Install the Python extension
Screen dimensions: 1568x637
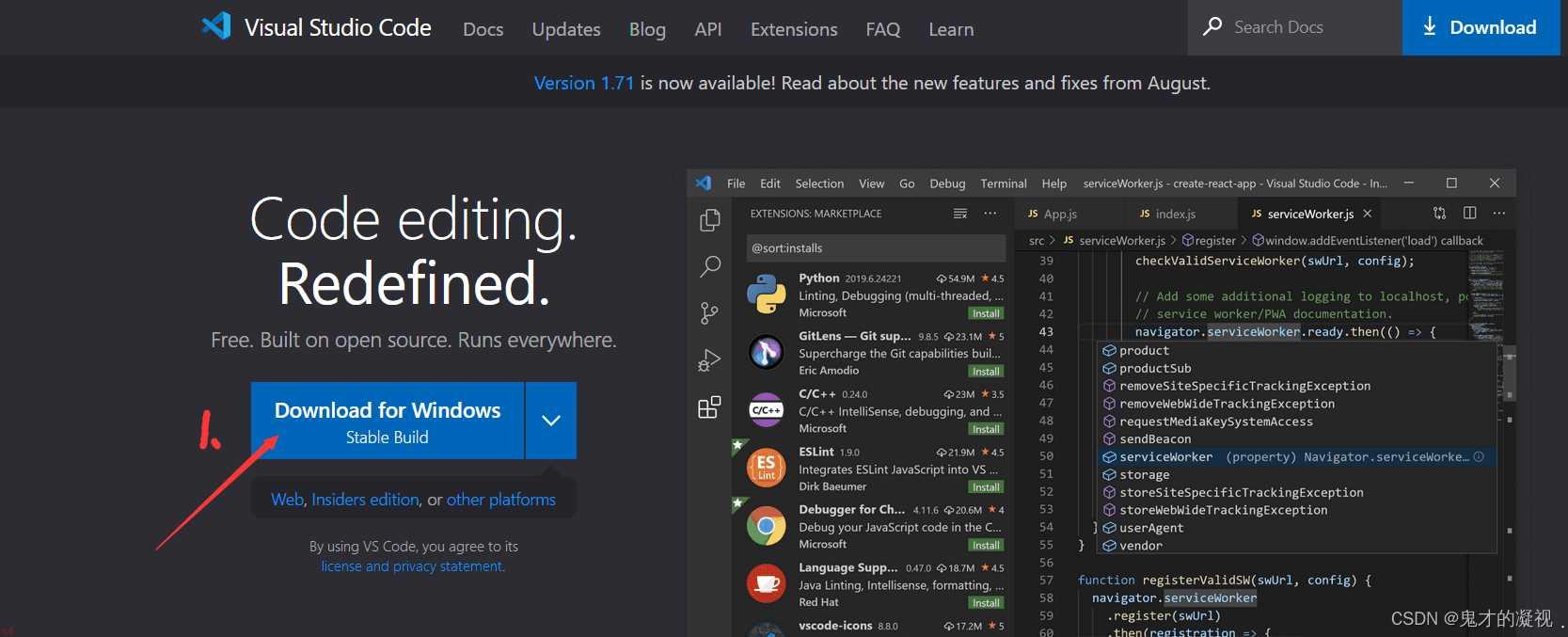click(x=986, y=313)
